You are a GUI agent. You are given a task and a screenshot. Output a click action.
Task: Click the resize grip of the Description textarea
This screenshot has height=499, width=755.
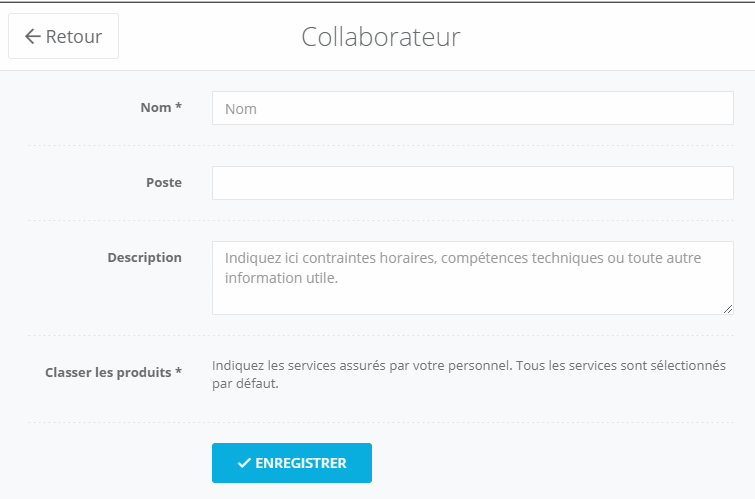coord(728,309)
